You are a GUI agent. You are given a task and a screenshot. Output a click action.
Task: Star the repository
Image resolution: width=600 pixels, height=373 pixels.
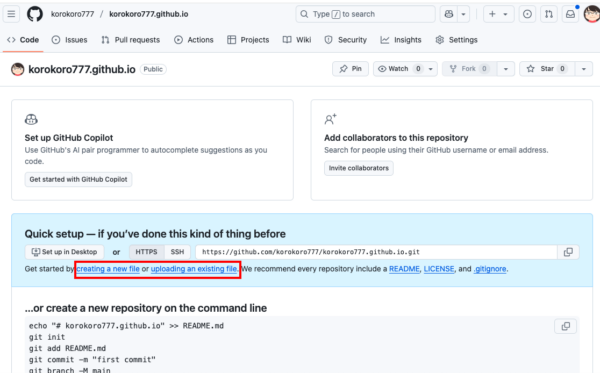coord(547,69)
